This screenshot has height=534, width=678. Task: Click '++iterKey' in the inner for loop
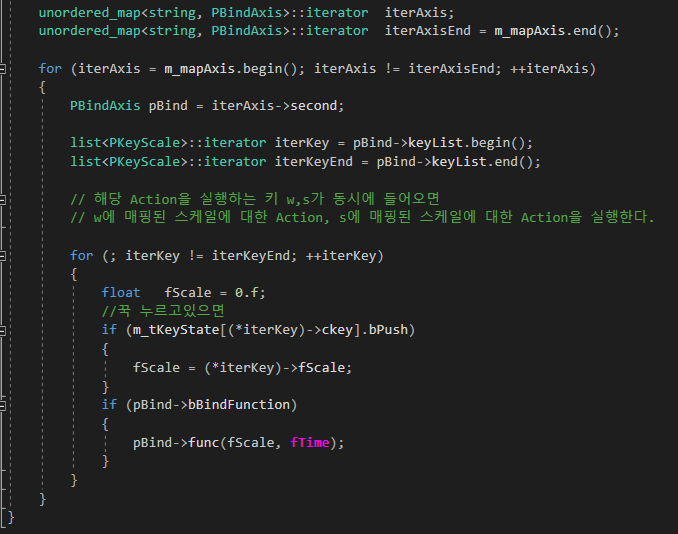[341, 256]
